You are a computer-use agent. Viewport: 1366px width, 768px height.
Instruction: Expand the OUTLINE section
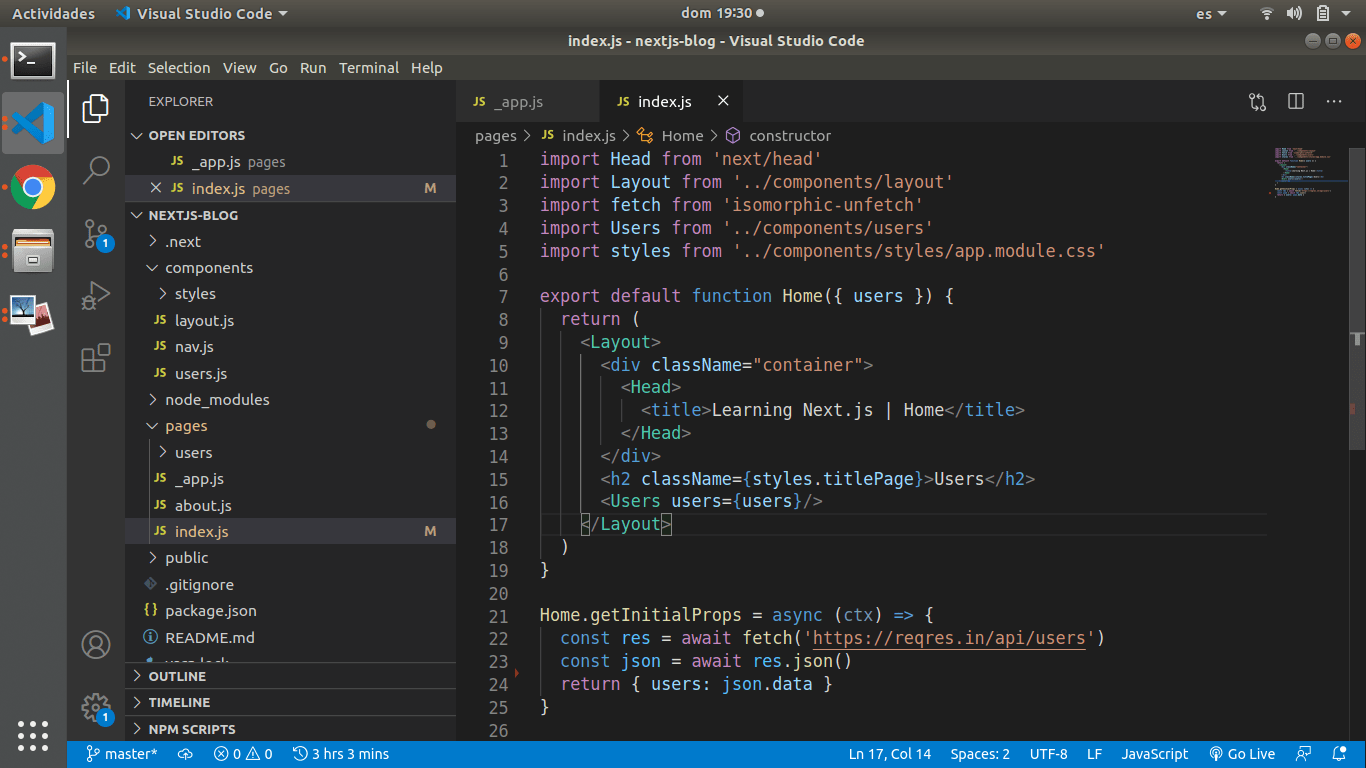pyautogui.click(x=177, y=676)
